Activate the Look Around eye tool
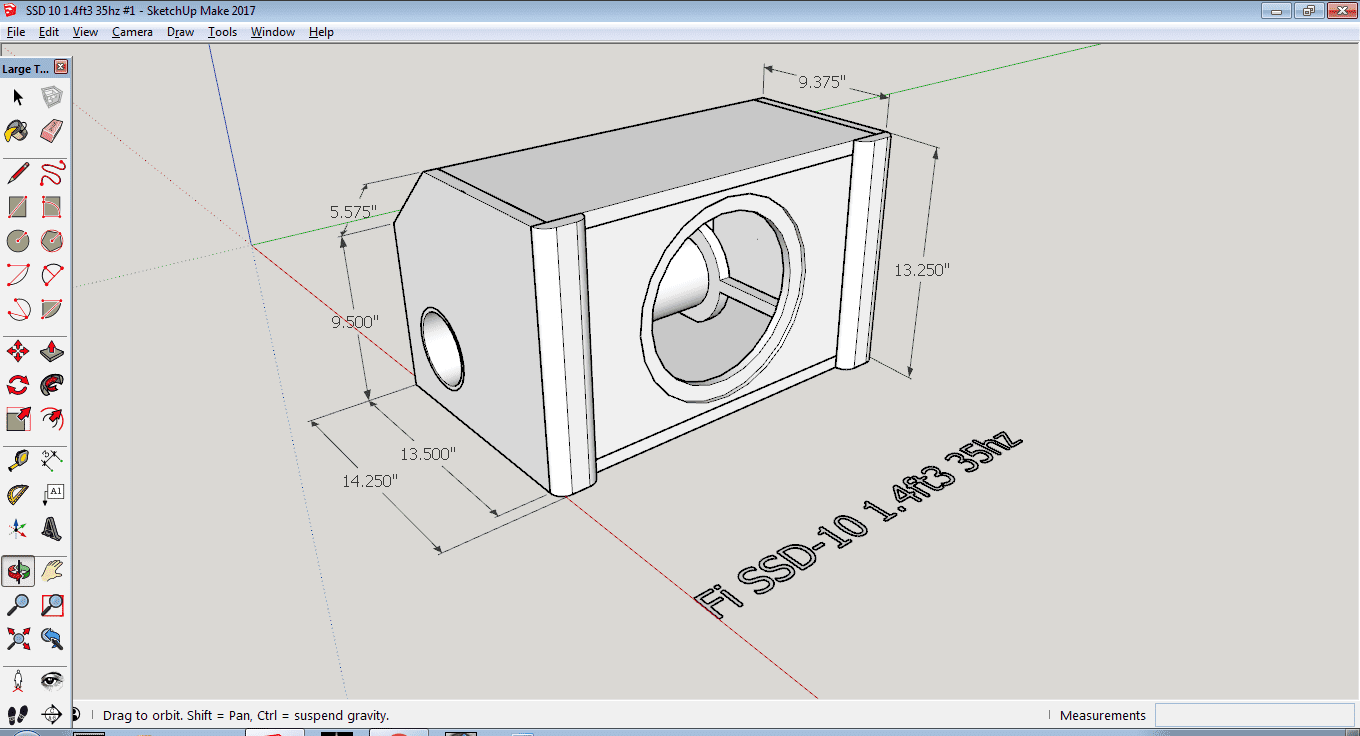This screenshot has width=1360, height=736. [52, 681]
